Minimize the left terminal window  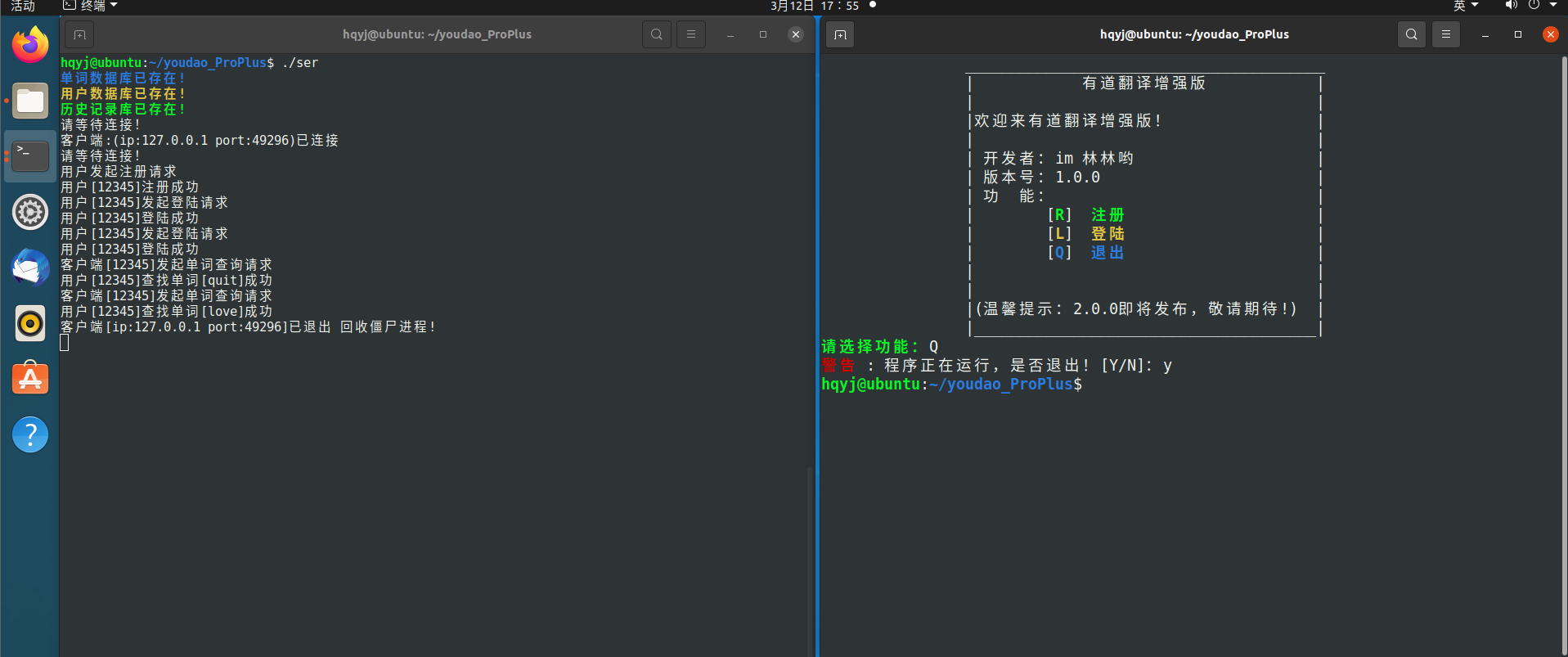point(730,34)
